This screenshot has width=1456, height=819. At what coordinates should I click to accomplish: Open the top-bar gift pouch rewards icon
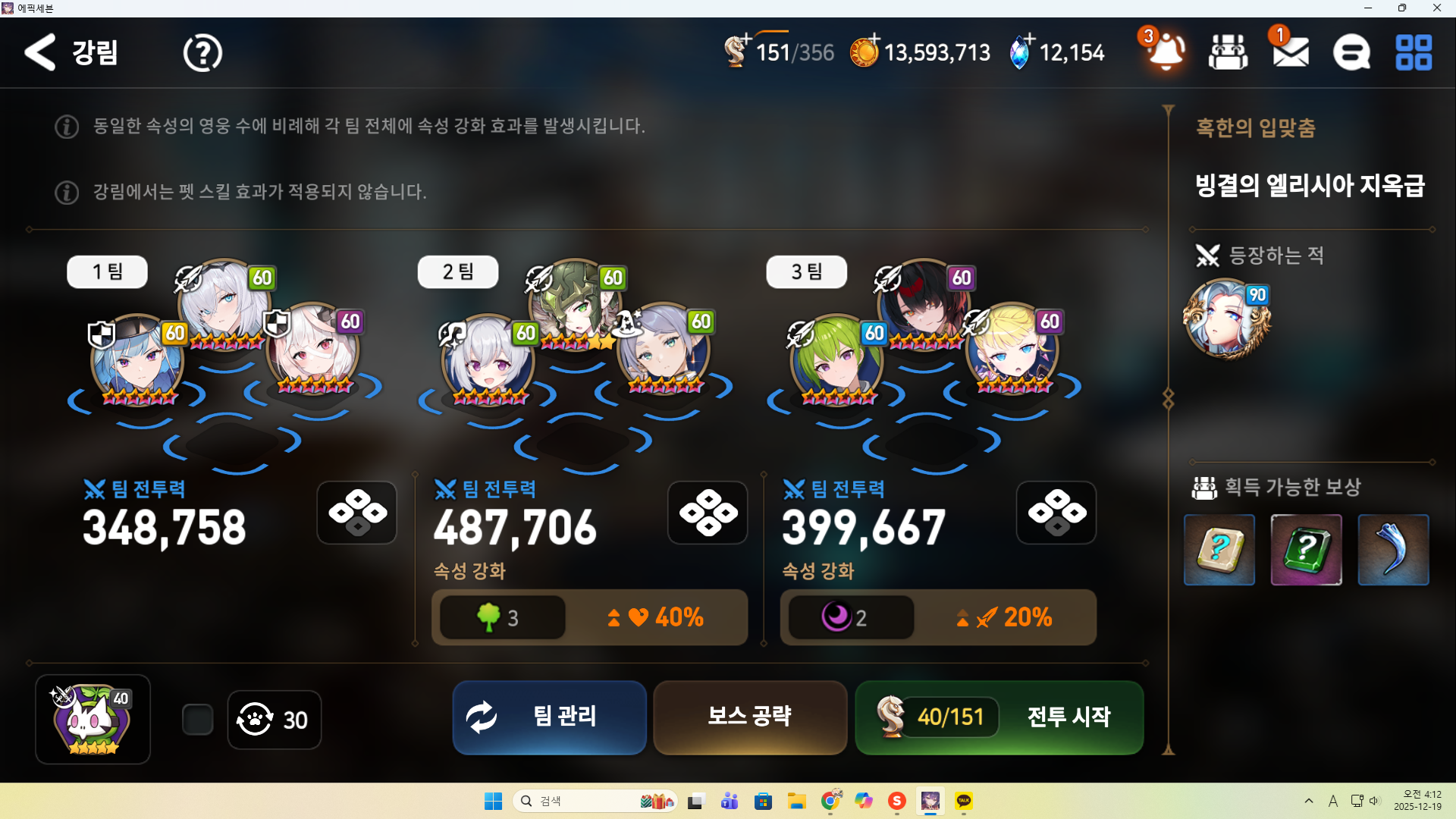click(x=1228, y=52)
